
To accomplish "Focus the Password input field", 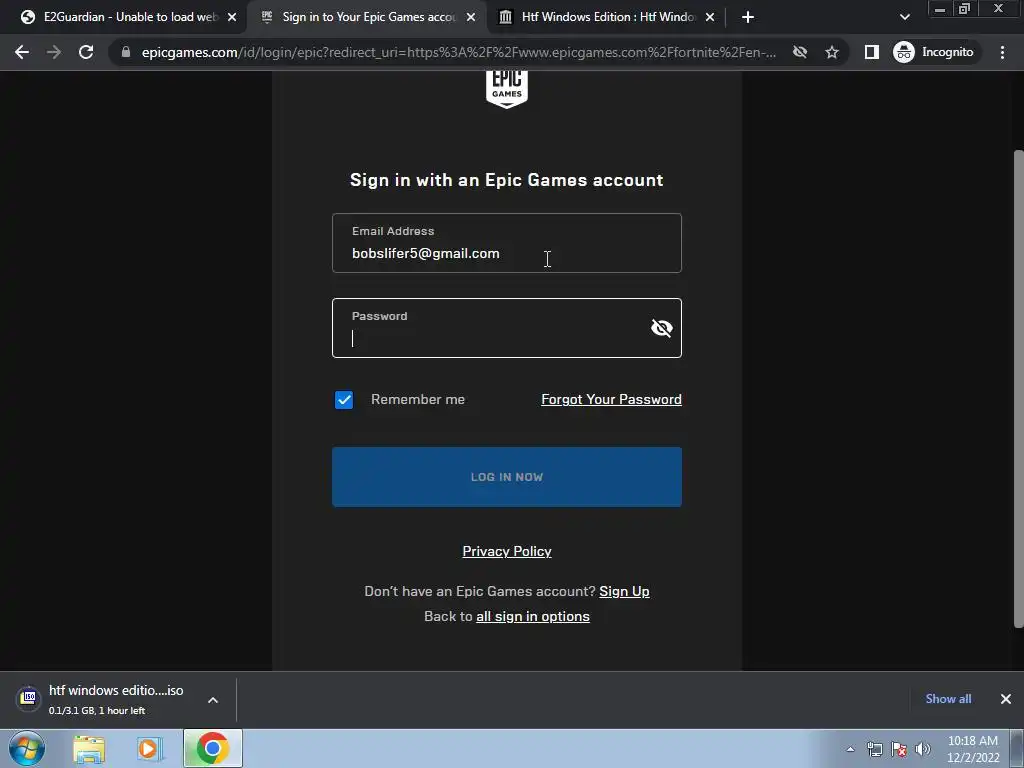I will 507,328.
